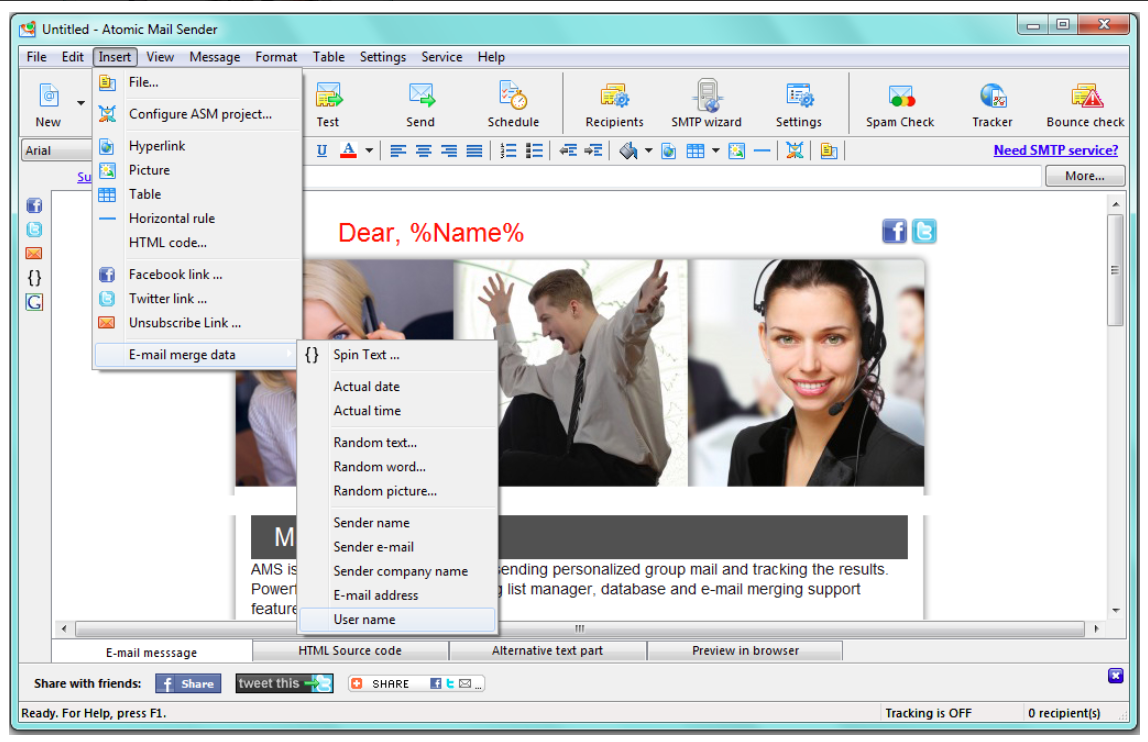
Task: Insert an Unsubscribe link via sidebar envelope icon
Action: point(34,253)
